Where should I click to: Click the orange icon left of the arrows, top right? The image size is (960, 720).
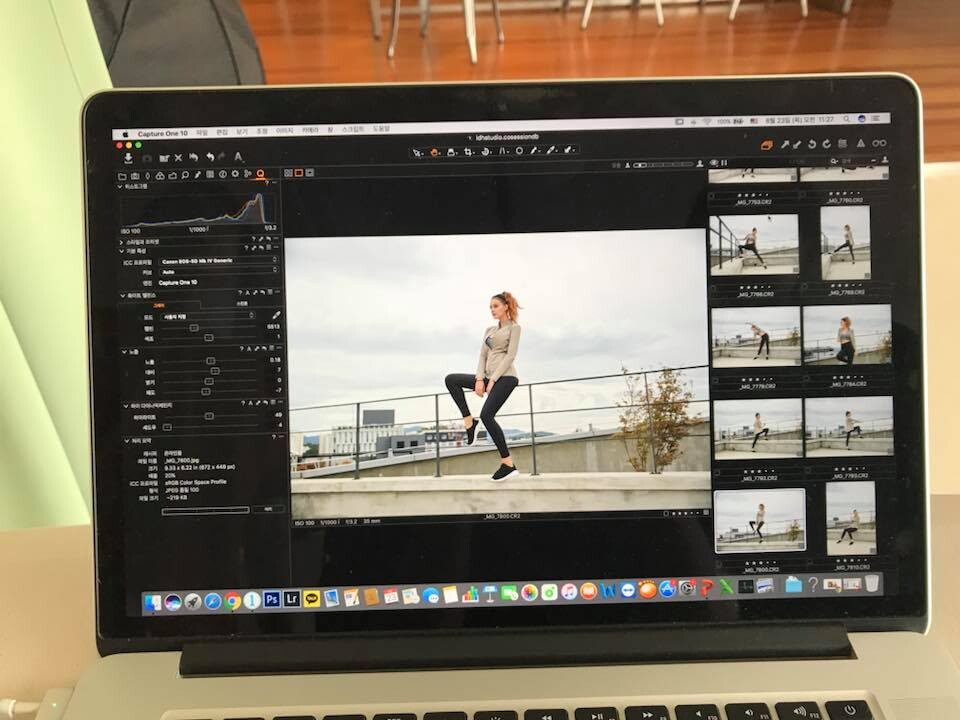(767, 145)
